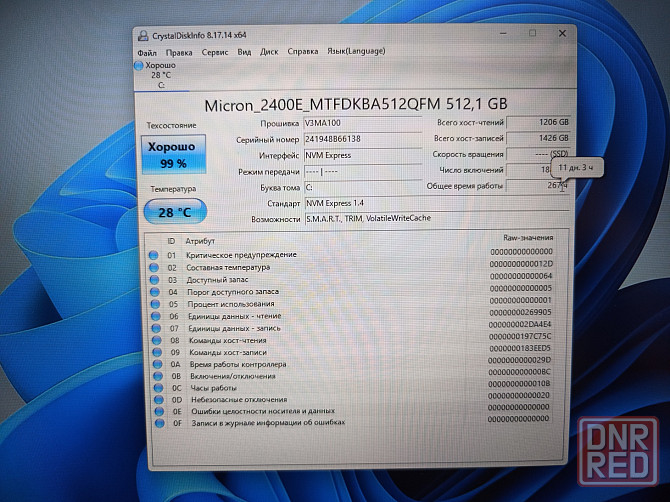
Task: Select the Критическое предупреждение attribute text
Action: click(241, 255)
